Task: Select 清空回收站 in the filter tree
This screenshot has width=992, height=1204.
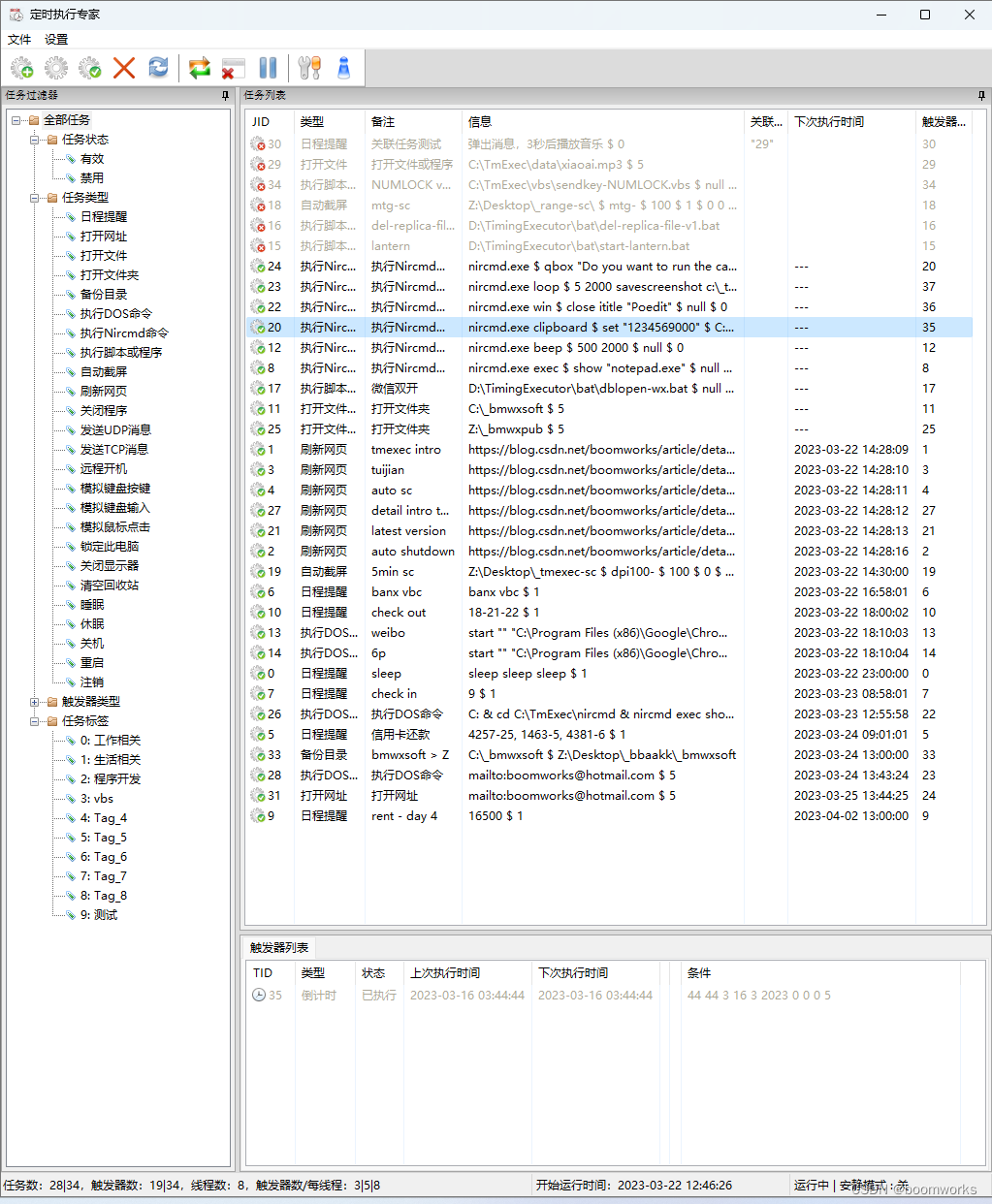Action: tap(110, 586)
